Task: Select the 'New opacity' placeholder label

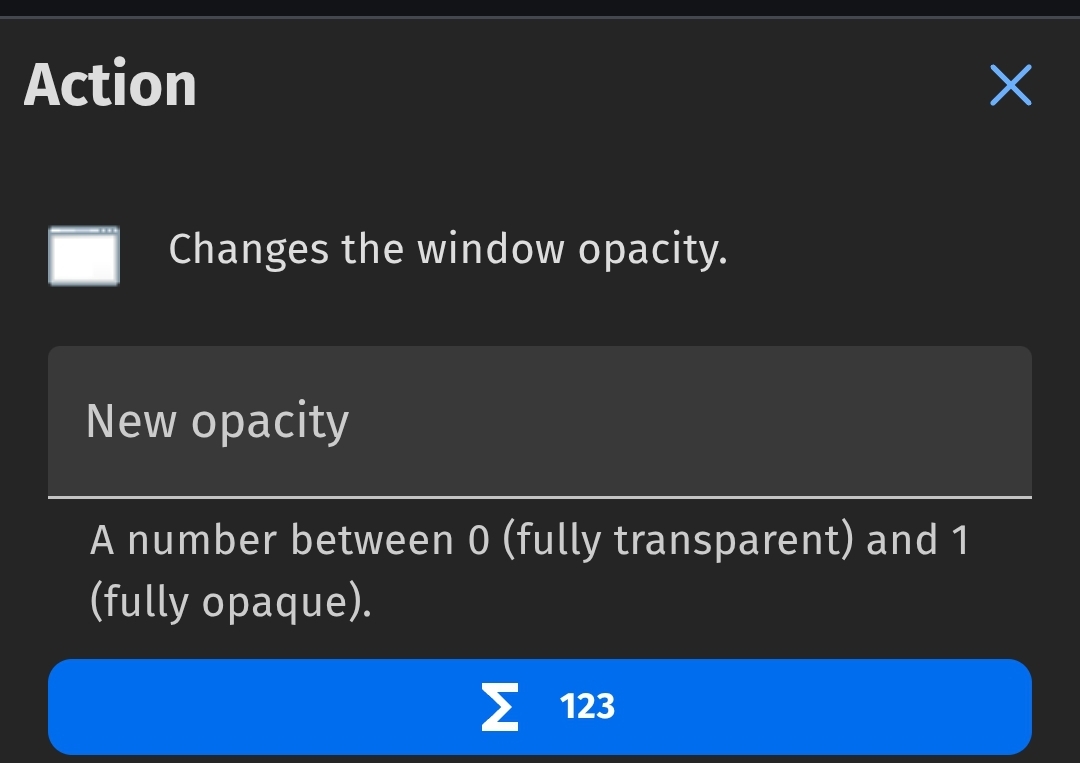Action: (x=218, y=421)
